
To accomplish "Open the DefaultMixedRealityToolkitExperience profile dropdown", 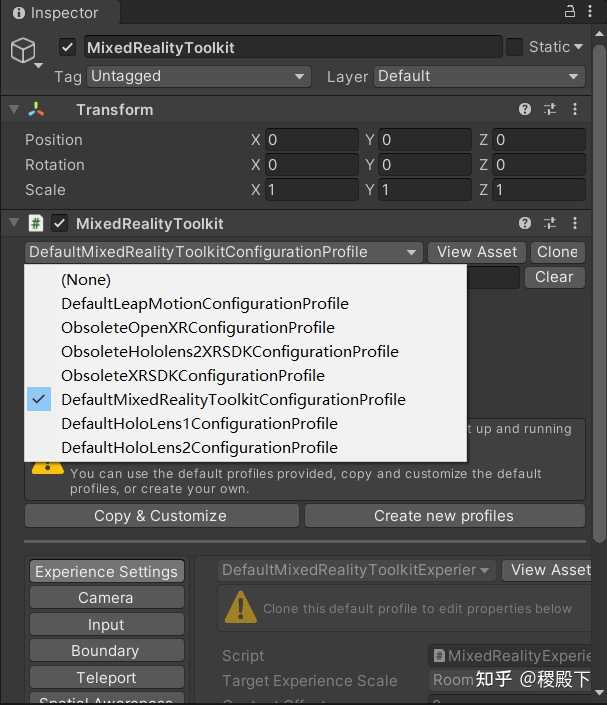I will (357, 570).
